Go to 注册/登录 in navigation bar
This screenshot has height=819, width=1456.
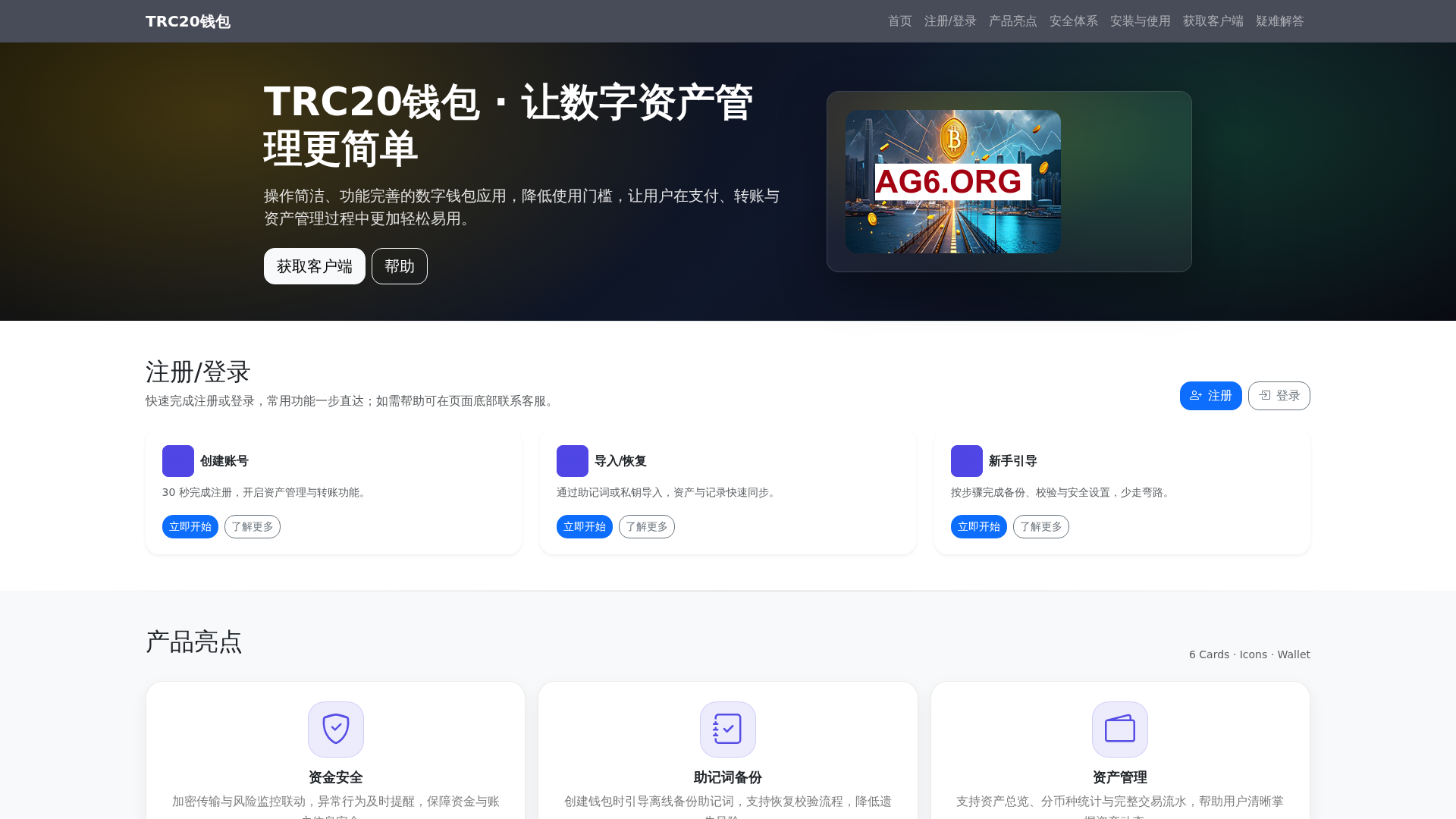tap(950, 21)
